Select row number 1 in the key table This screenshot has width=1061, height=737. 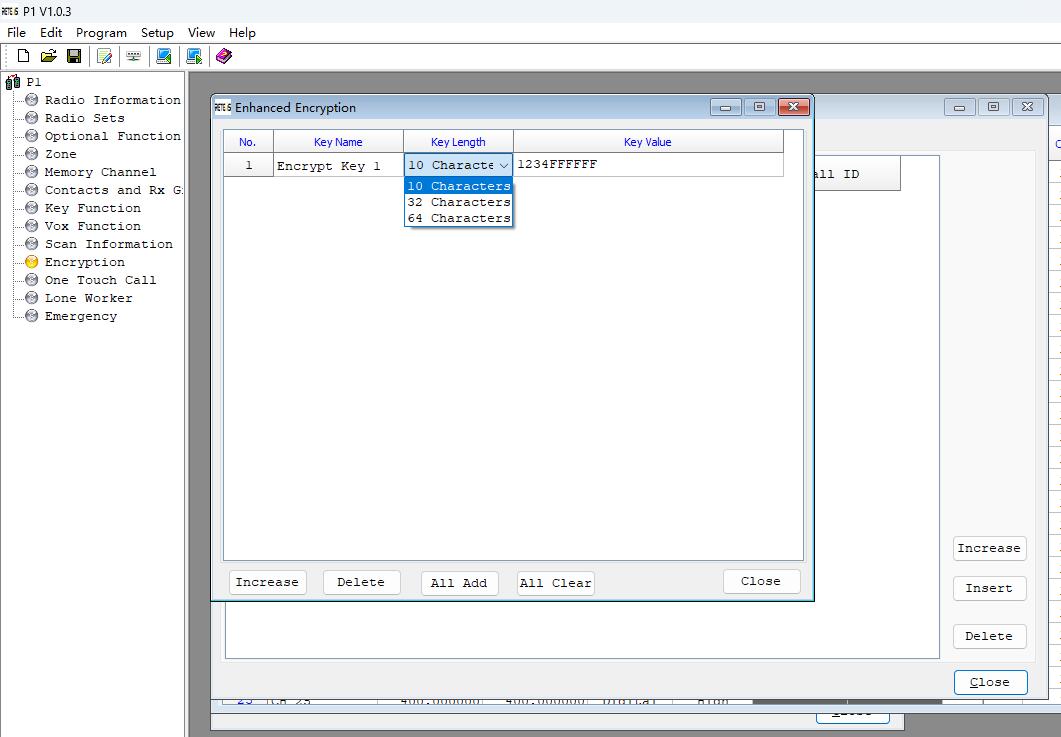pos(248,165)
